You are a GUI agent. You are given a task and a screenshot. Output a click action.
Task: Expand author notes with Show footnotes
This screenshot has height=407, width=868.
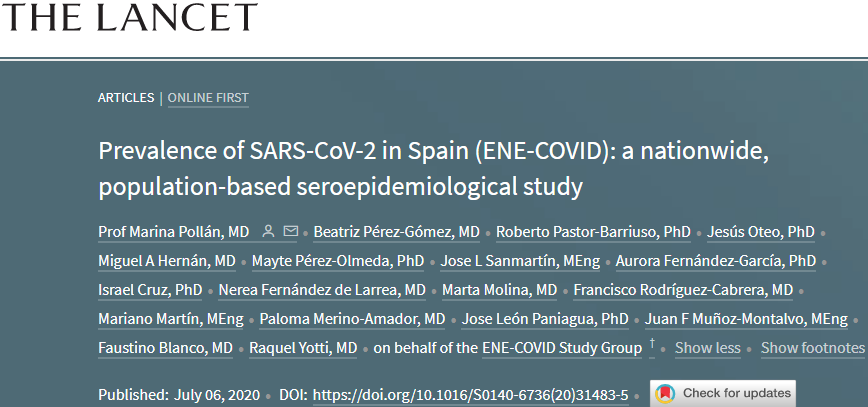pyautogui.click(x=812, y=348)
